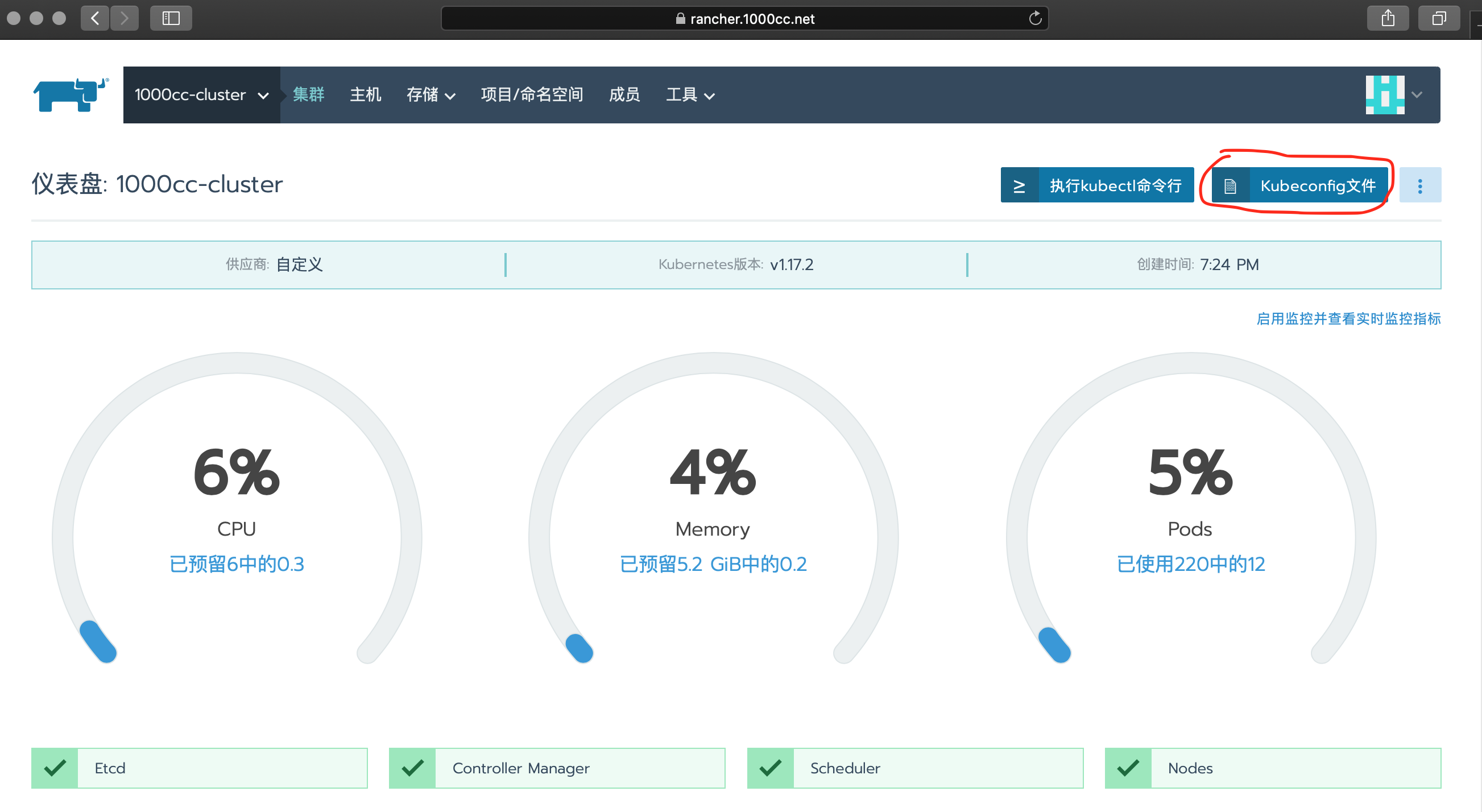Screen dimensions: 1482x812
Task: Click the CPU 6% gauge value
Action: [x=237, y=471]
